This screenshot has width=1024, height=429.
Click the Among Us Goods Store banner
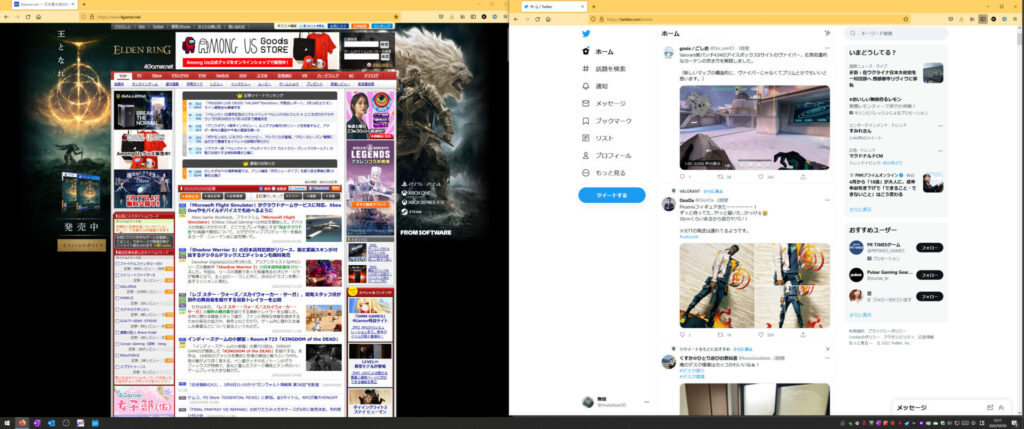pos(257,50)
